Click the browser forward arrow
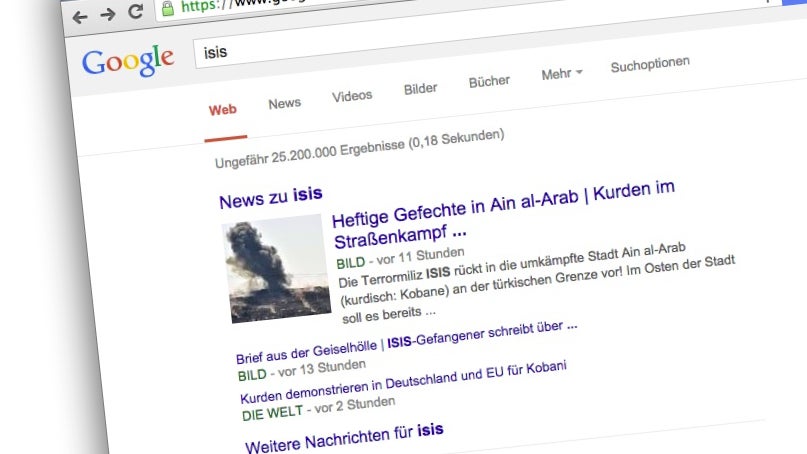This screenshot has width=807, height=454. click(x=107, y=14)
